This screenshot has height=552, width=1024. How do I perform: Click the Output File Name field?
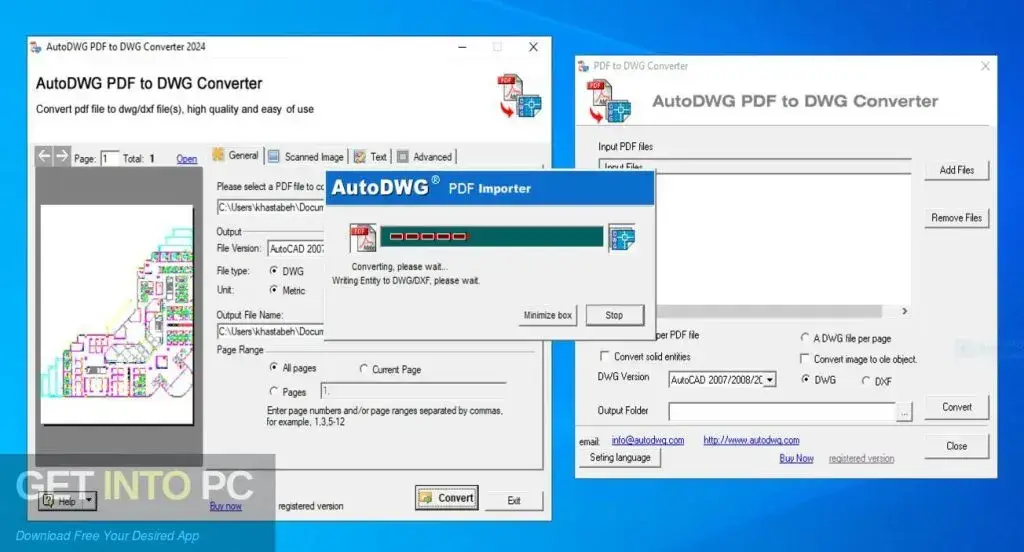pos(270,331)
